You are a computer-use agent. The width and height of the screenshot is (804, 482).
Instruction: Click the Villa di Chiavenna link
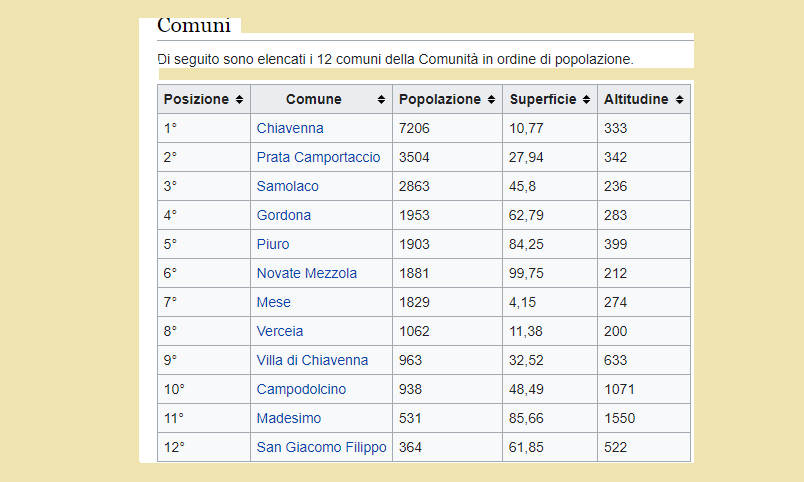click(x=312, y=360)
